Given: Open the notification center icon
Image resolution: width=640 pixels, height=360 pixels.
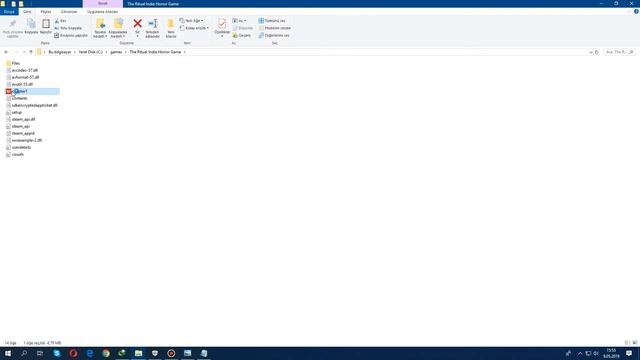Looking at the screenshot, I should [629, 353].
